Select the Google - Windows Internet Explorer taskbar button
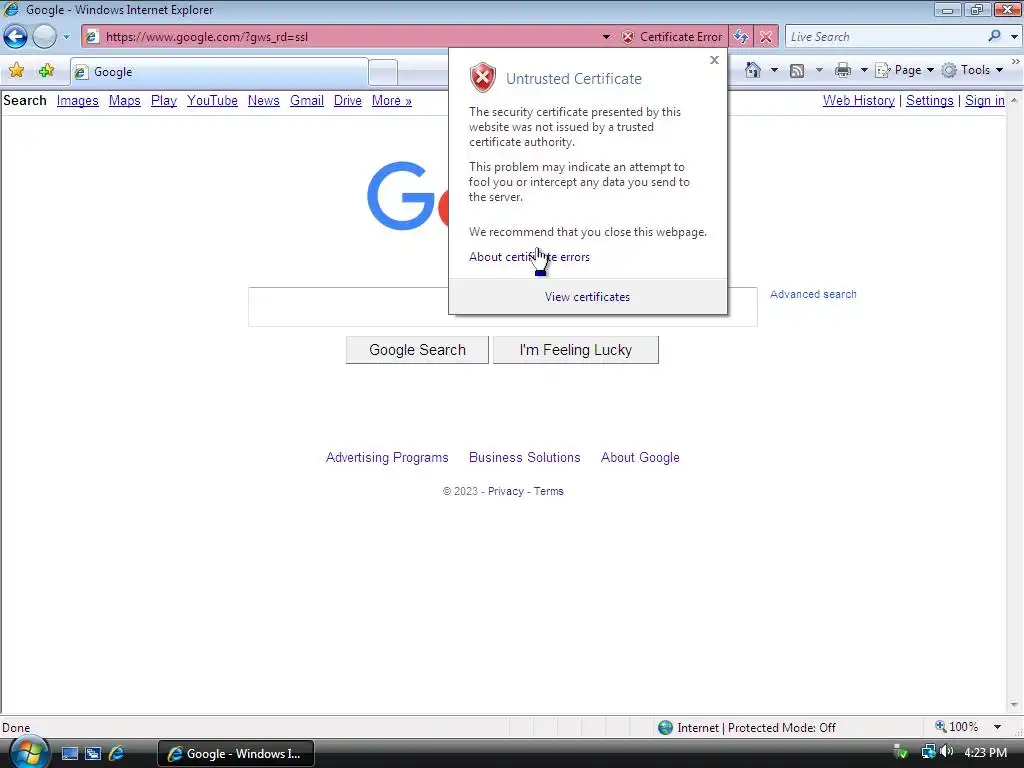1024x768 pixels. [236, 754]
